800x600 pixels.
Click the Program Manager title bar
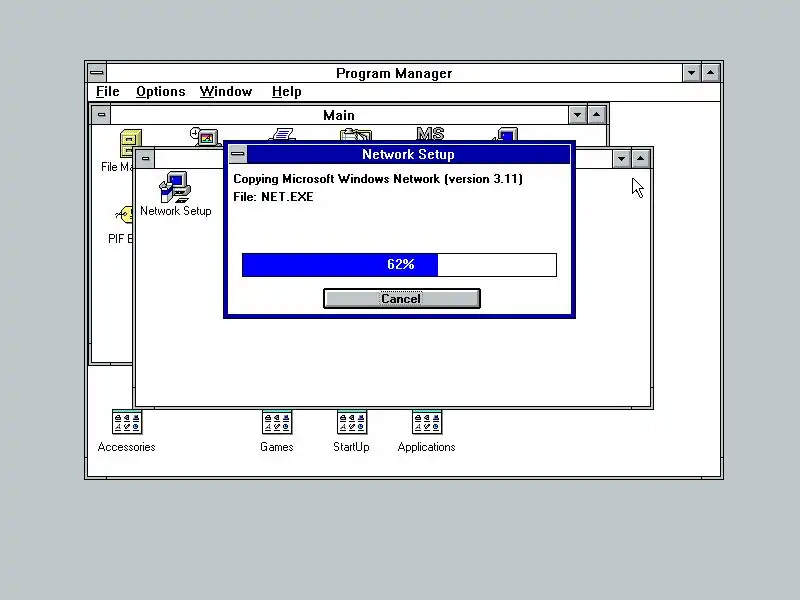click(394, 73)
